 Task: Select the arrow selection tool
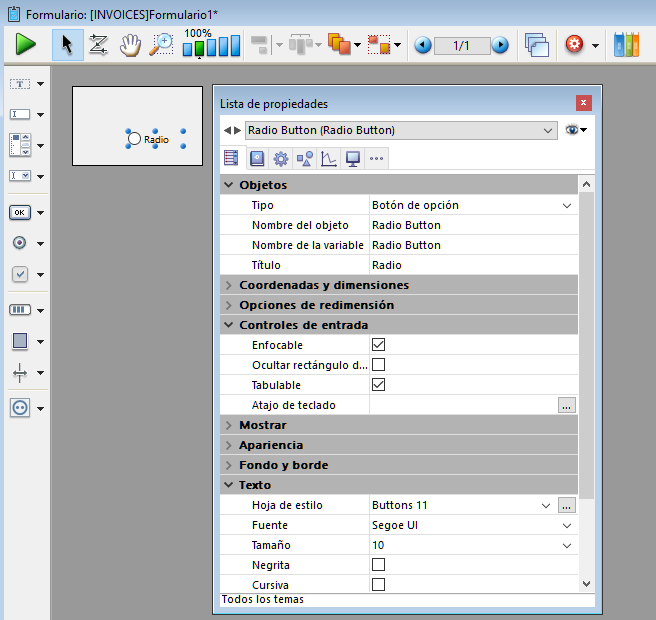[x=67, y=45]
